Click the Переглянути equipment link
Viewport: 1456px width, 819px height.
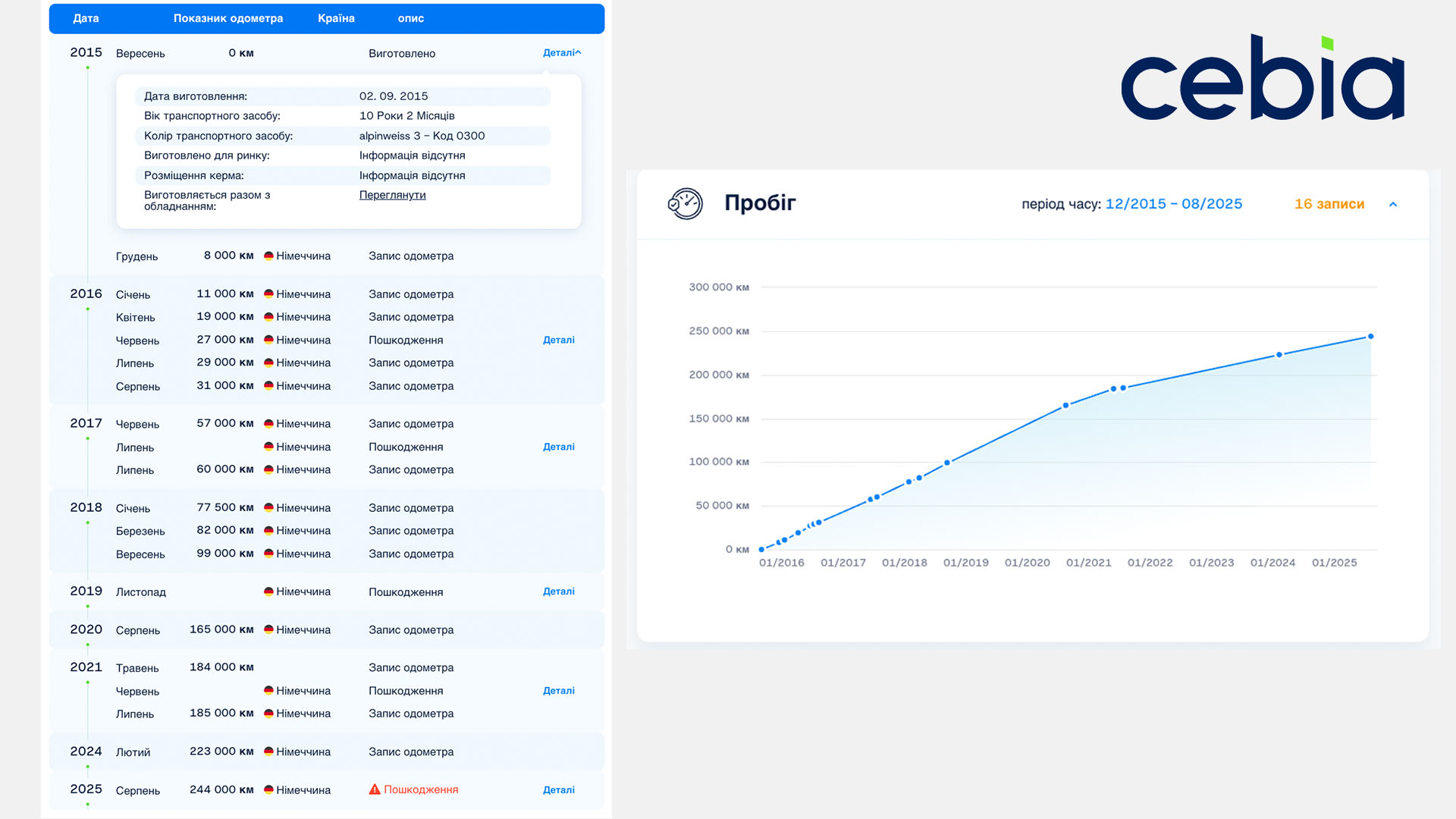(x=392, y=195)
